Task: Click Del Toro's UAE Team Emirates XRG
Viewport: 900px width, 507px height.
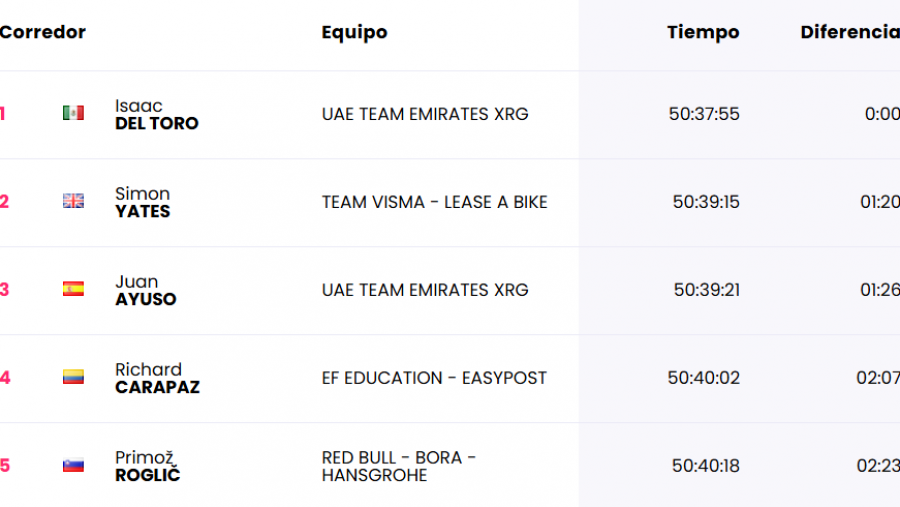Action: click(x=425, y=114)
